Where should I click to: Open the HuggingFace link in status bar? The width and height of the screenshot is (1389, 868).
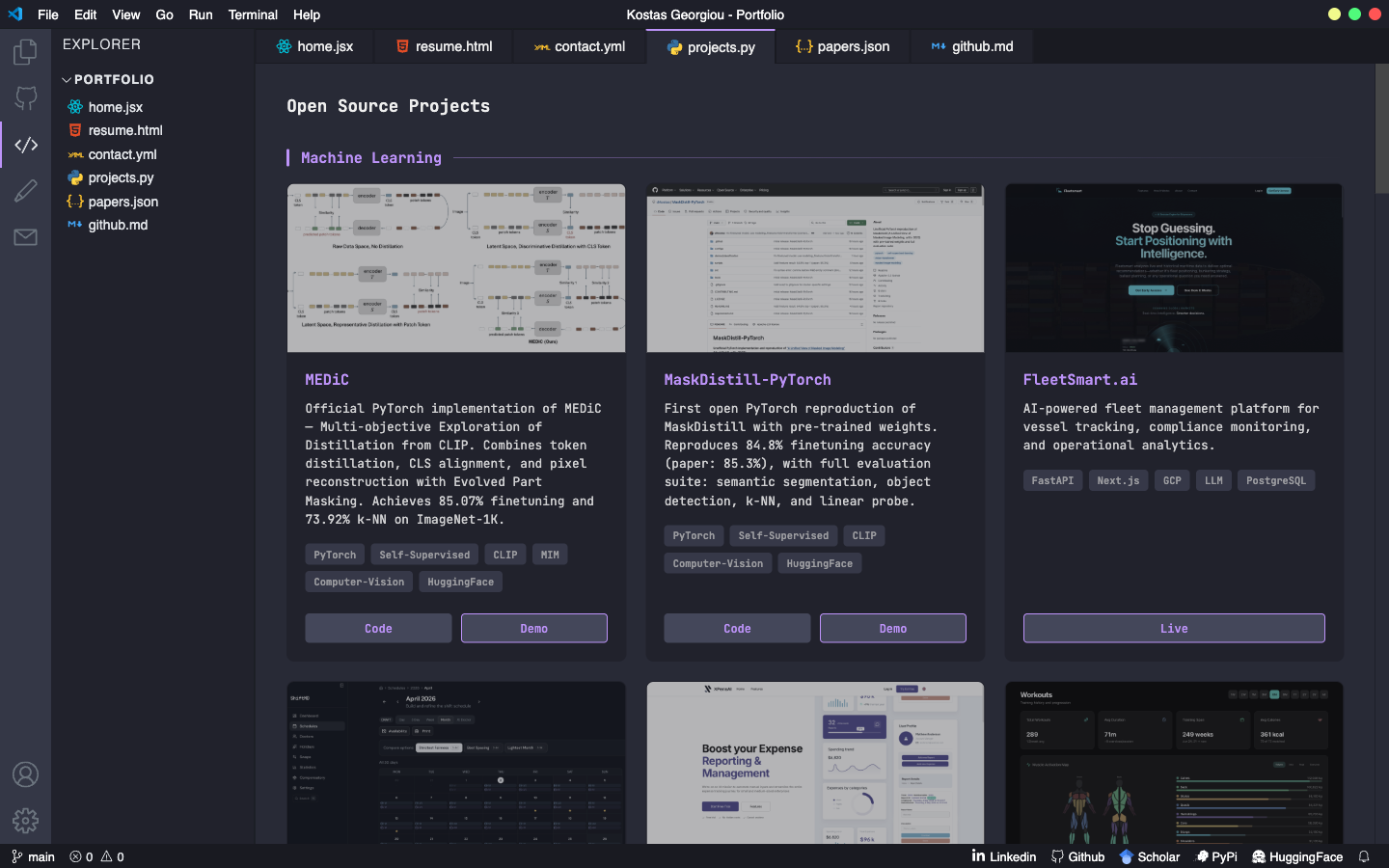(1297, 856)
